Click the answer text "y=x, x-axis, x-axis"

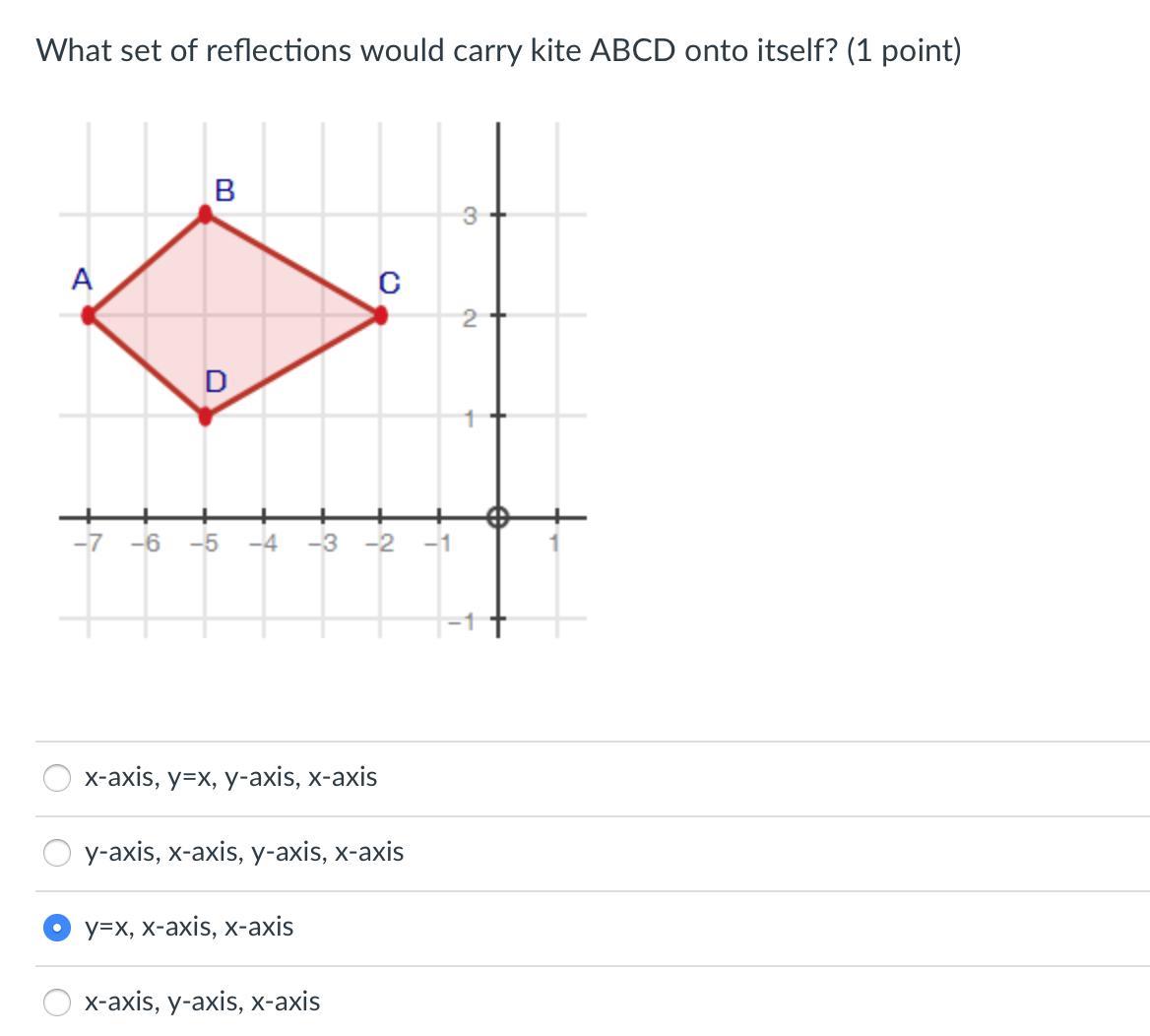[x=189, y=928]
